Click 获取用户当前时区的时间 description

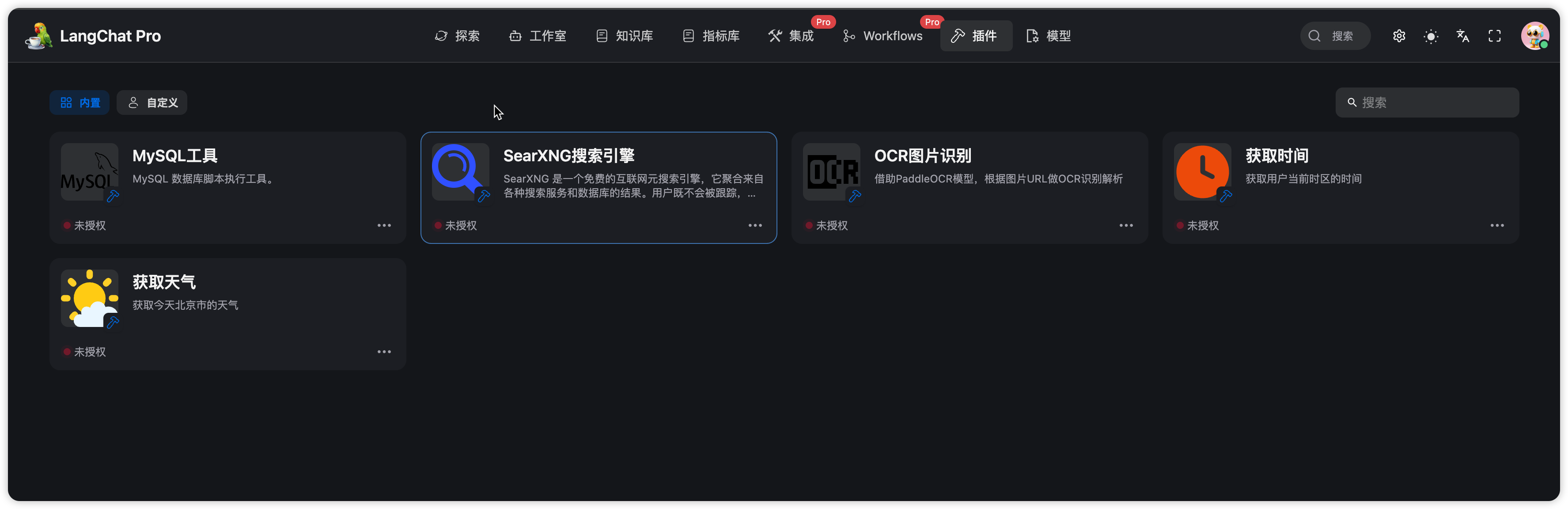[x=1303, y=179]
